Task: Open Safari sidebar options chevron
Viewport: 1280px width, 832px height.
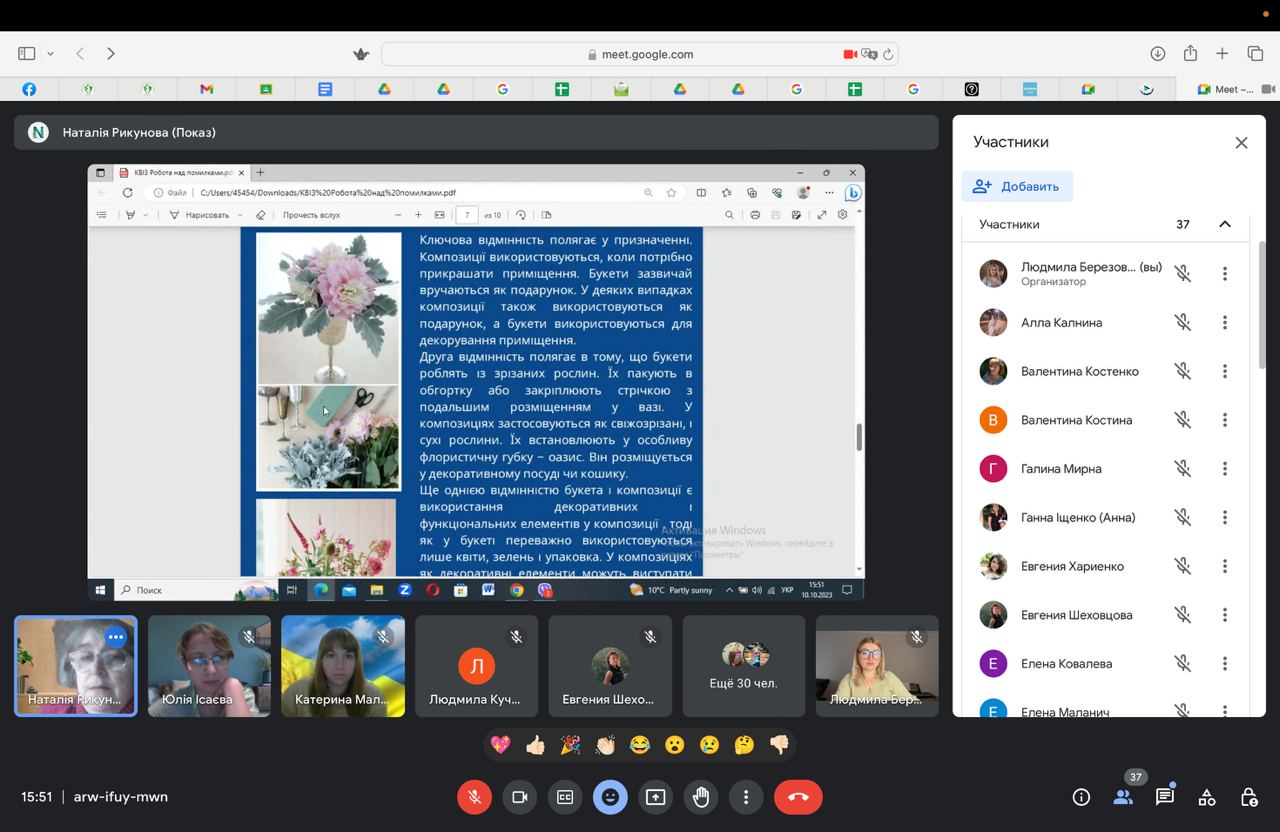Action: click(x=50, y=54)
